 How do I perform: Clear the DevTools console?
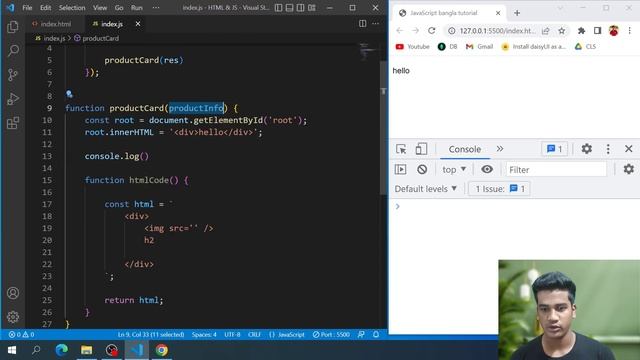pyautogui.click(x=422, y=169)
